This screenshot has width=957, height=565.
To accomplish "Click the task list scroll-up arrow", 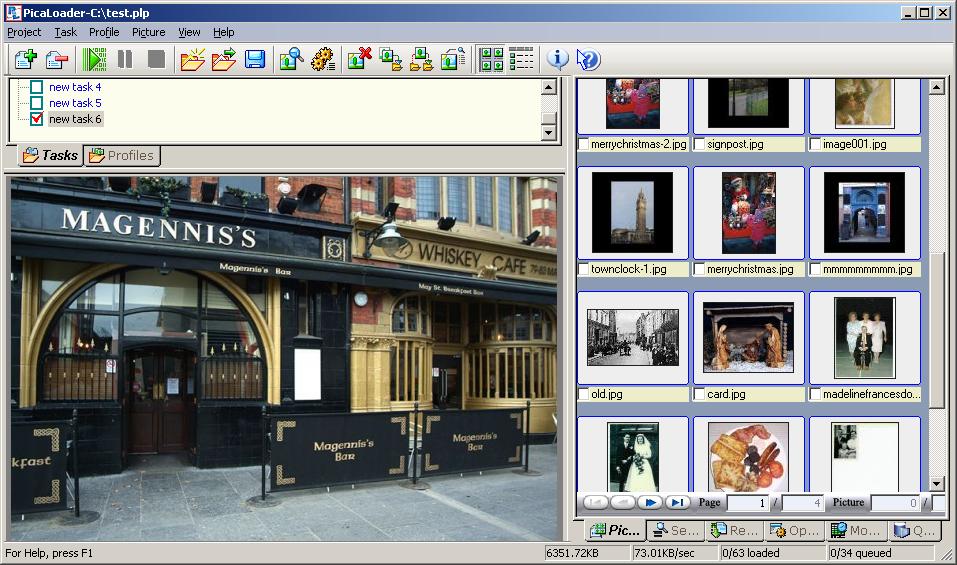I will (549, 87).
